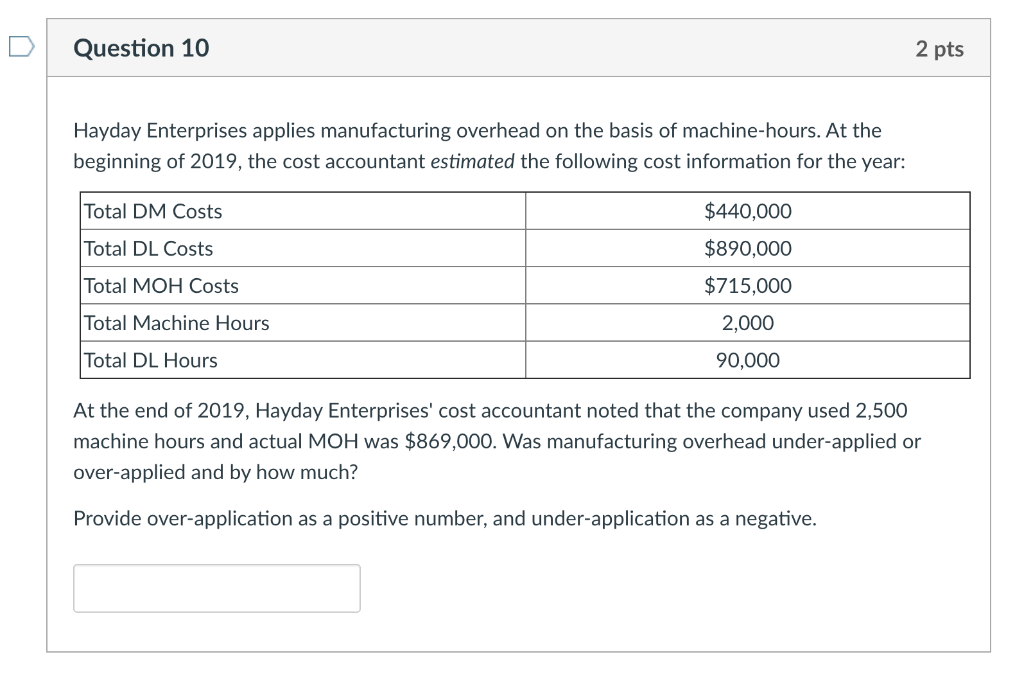
Task: Select the Total DM Costs table cell
Action: 152,211
